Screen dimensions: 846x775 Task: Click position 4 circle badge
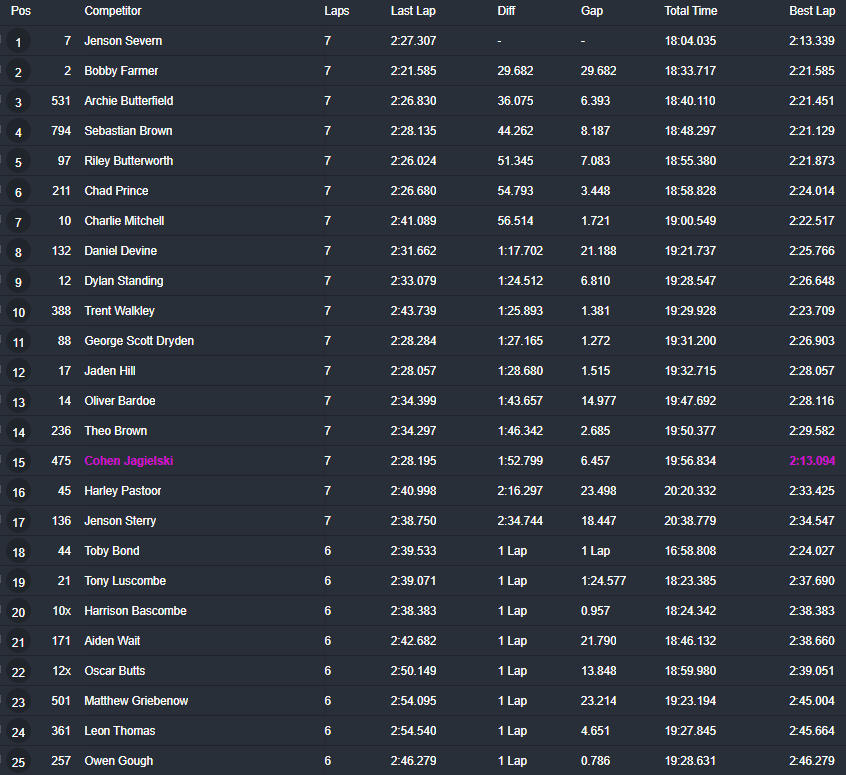pos(18,132)
